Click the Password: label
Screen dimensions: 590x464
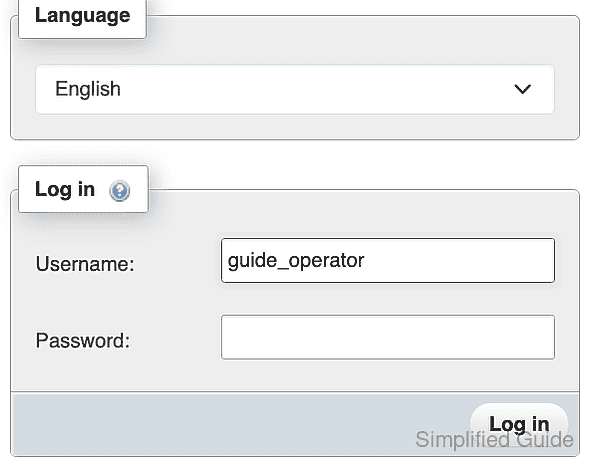click(83, 341)
